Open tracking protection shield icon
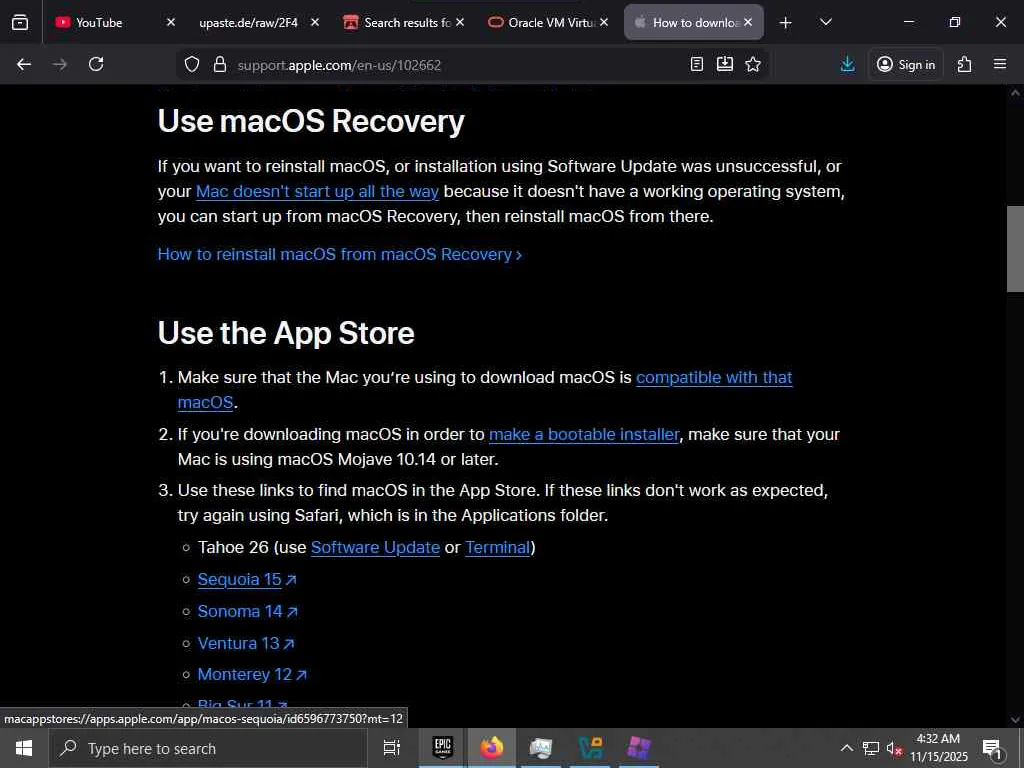 pos(191,64)
